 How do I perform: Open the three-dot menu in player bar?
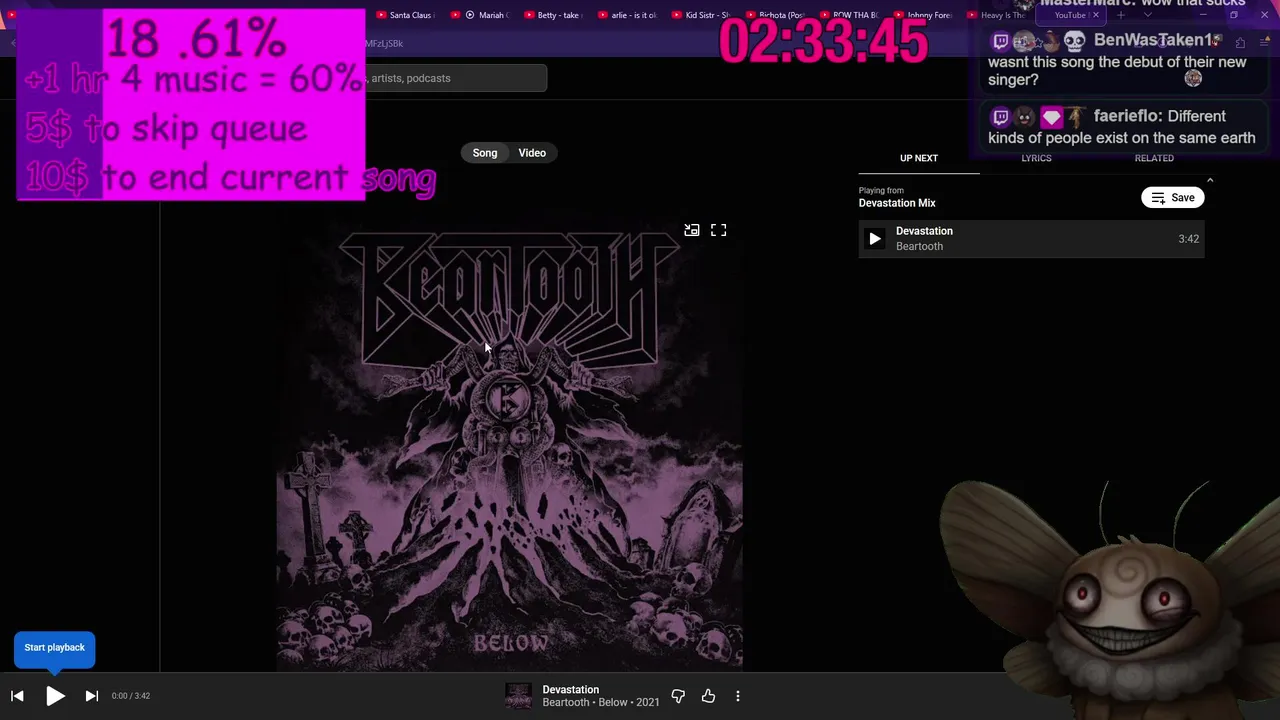tap(738, 696)
